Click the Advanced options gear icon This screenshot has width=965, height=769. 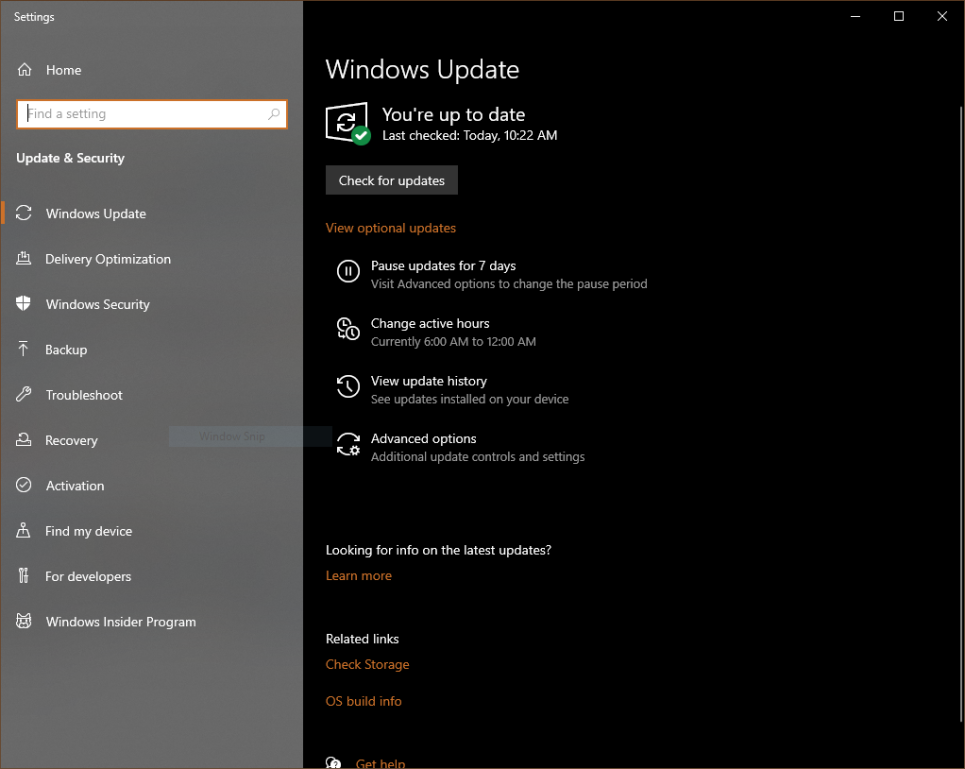point(348,445)
